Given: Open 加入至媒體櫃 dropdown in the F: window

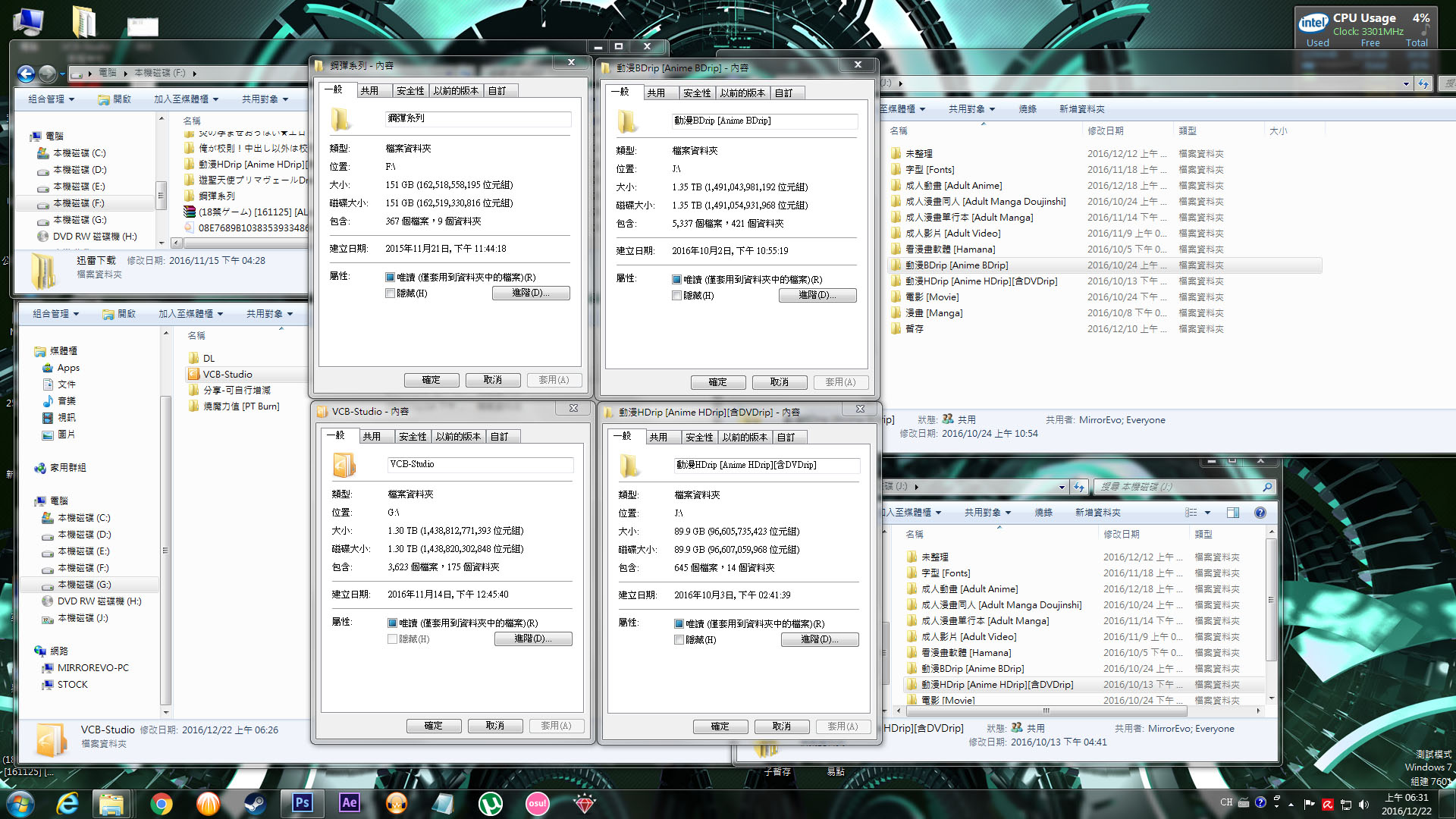Looking at the screenshot, I should pyautogui.click(x=187, y=99).
